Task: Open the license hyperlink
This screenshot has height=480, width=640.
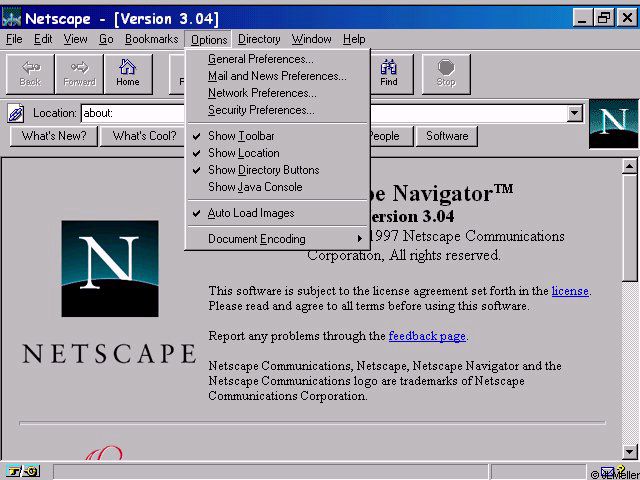Action: (x=570, y=291)
